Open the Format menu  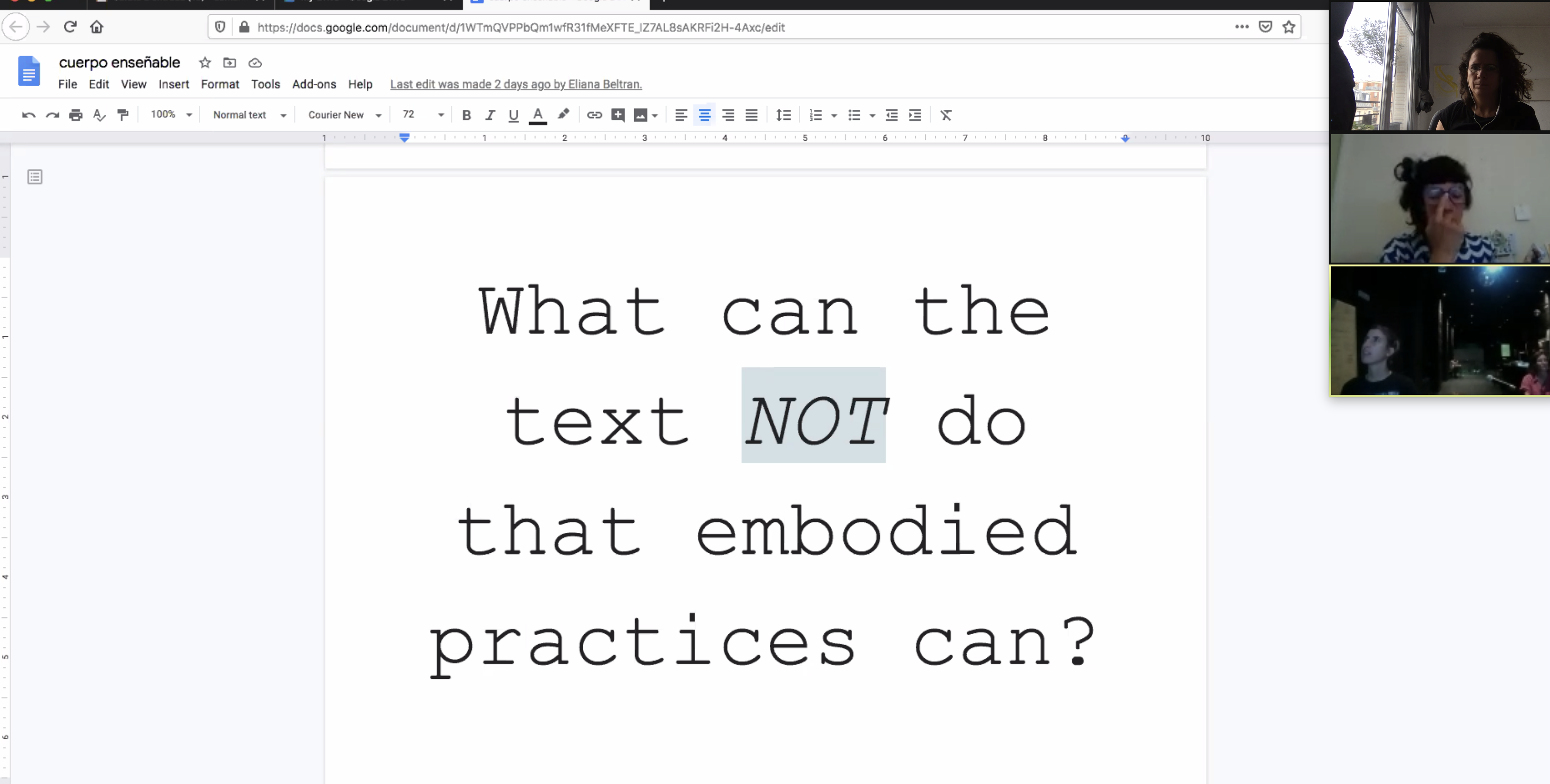[220, 84]
